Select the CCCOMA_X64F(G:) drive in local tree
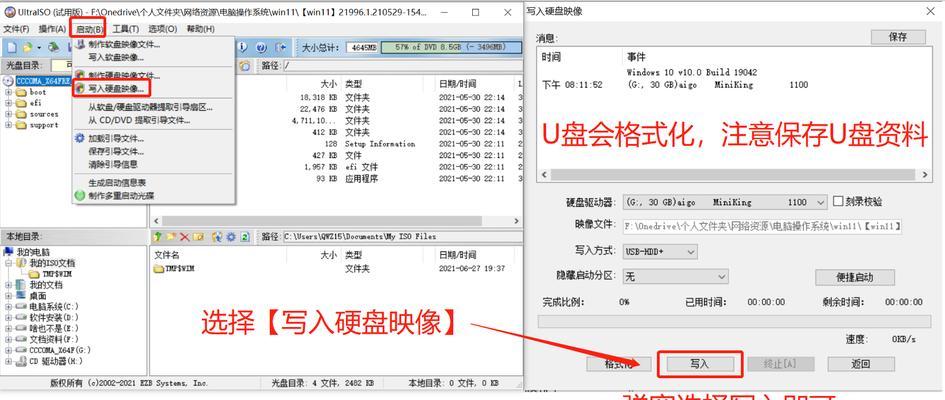This screenshot has width=945, height=400. (x=60, y=350)
